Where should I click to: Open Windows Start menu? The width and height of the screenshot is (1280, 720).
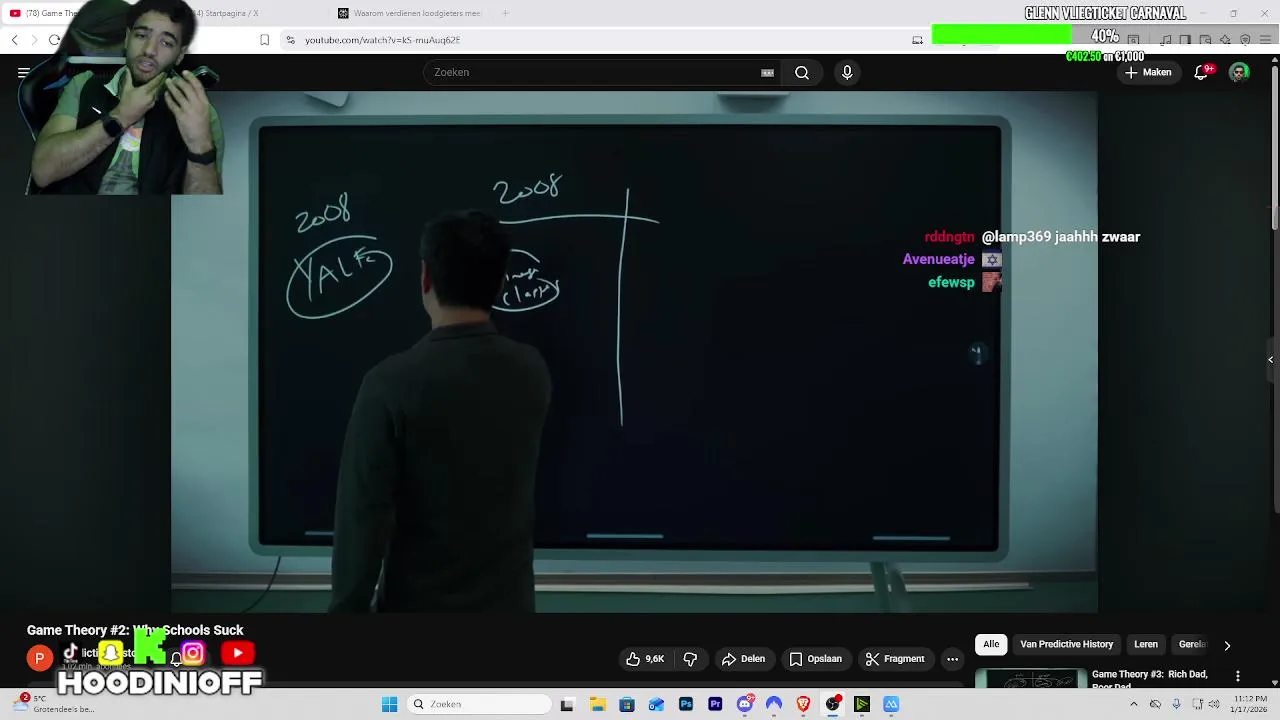point(389,704)
